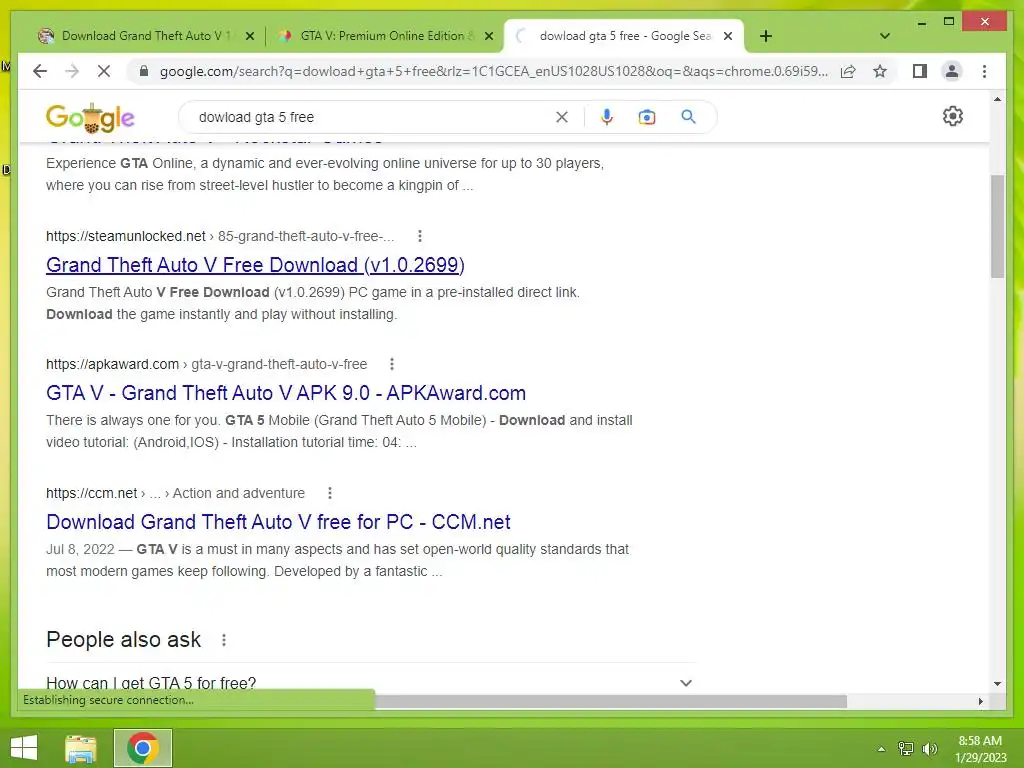View site security lock info
Image resolution: width=1024 pixels, height=768 pixels.
click(144, 71)
